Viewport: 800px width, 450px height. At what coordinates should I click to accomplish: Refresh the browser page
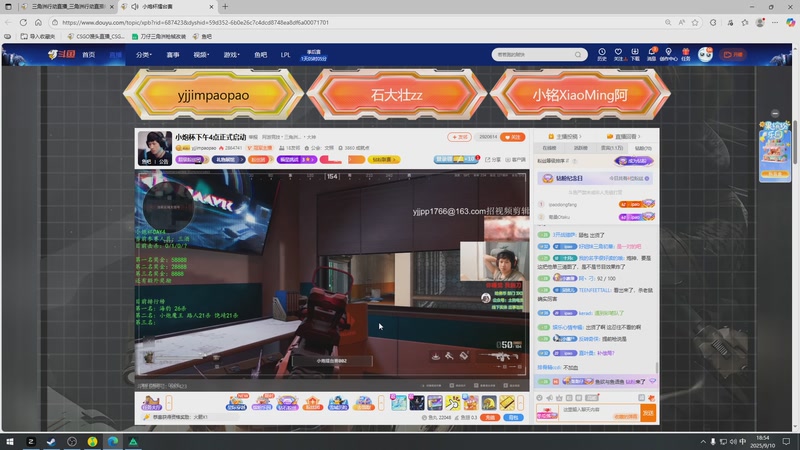pos(23,22)
